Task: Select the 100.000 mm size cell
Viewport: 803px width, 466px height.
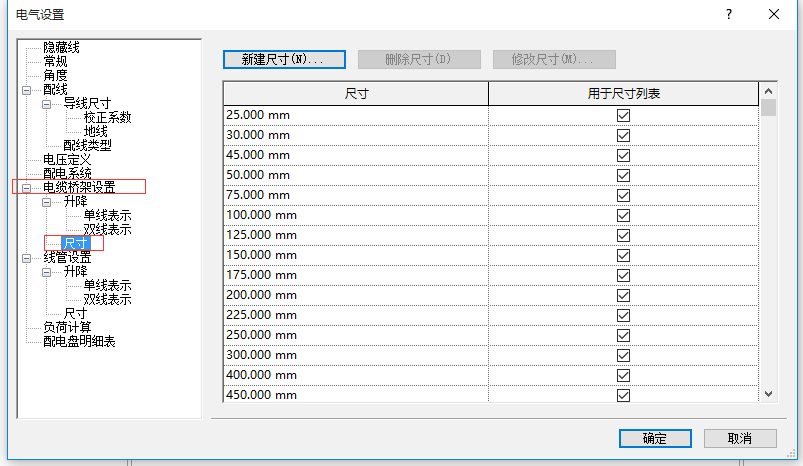Action: click(356, 215)
